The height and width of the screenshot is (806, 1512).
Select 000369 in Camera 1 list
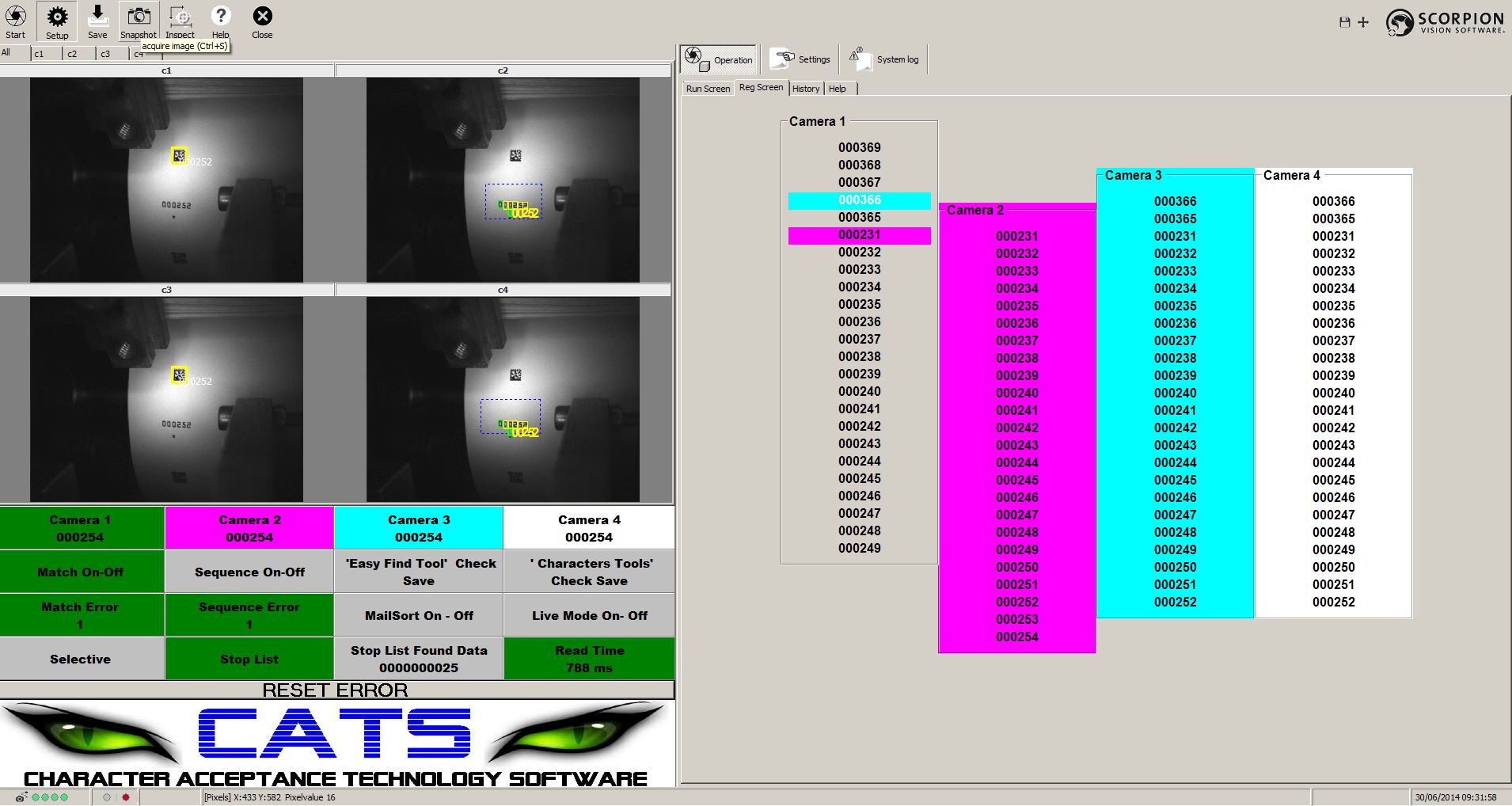[860, 147]
